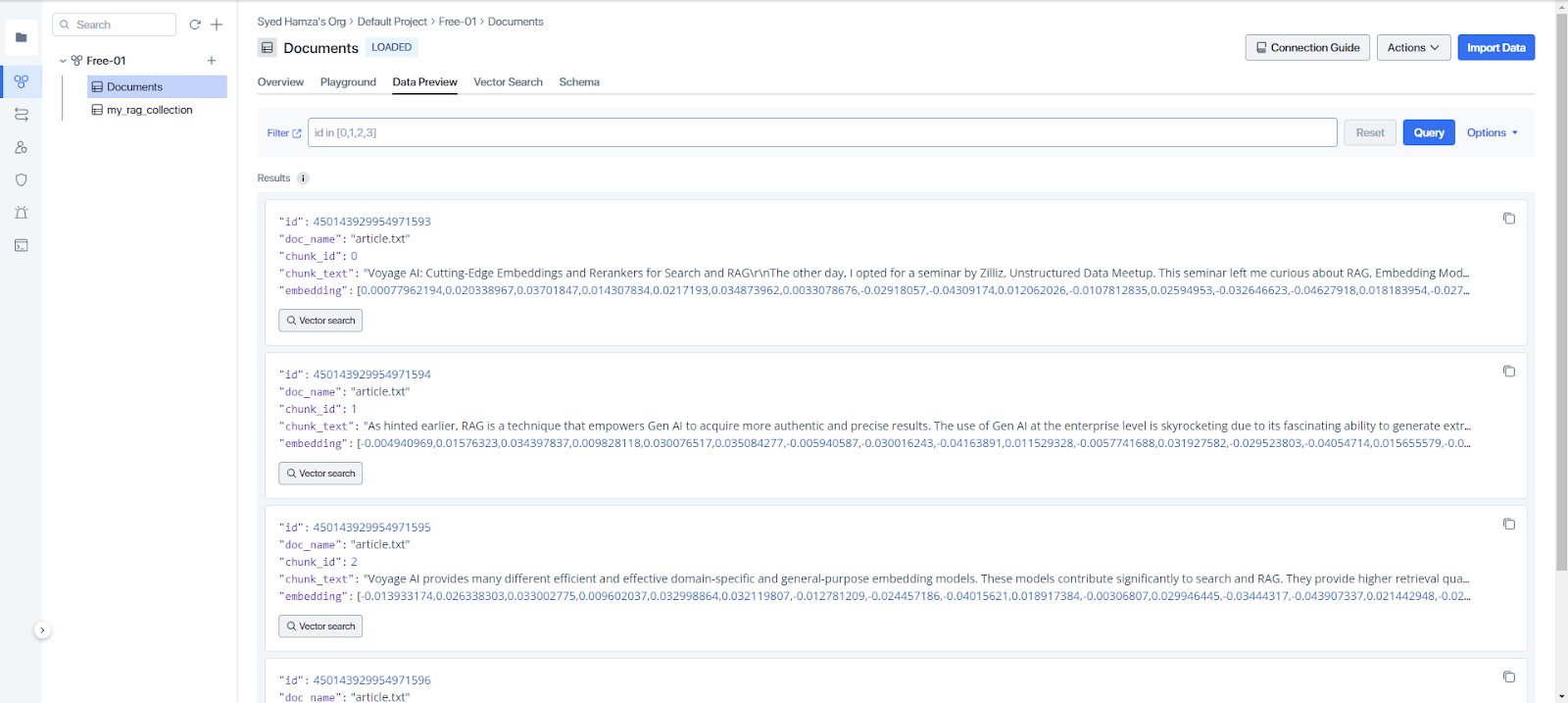Click the plus icon next to Free-01
Image resolution: width=1568 pixels, height=703 pixels.
point(211,61)
